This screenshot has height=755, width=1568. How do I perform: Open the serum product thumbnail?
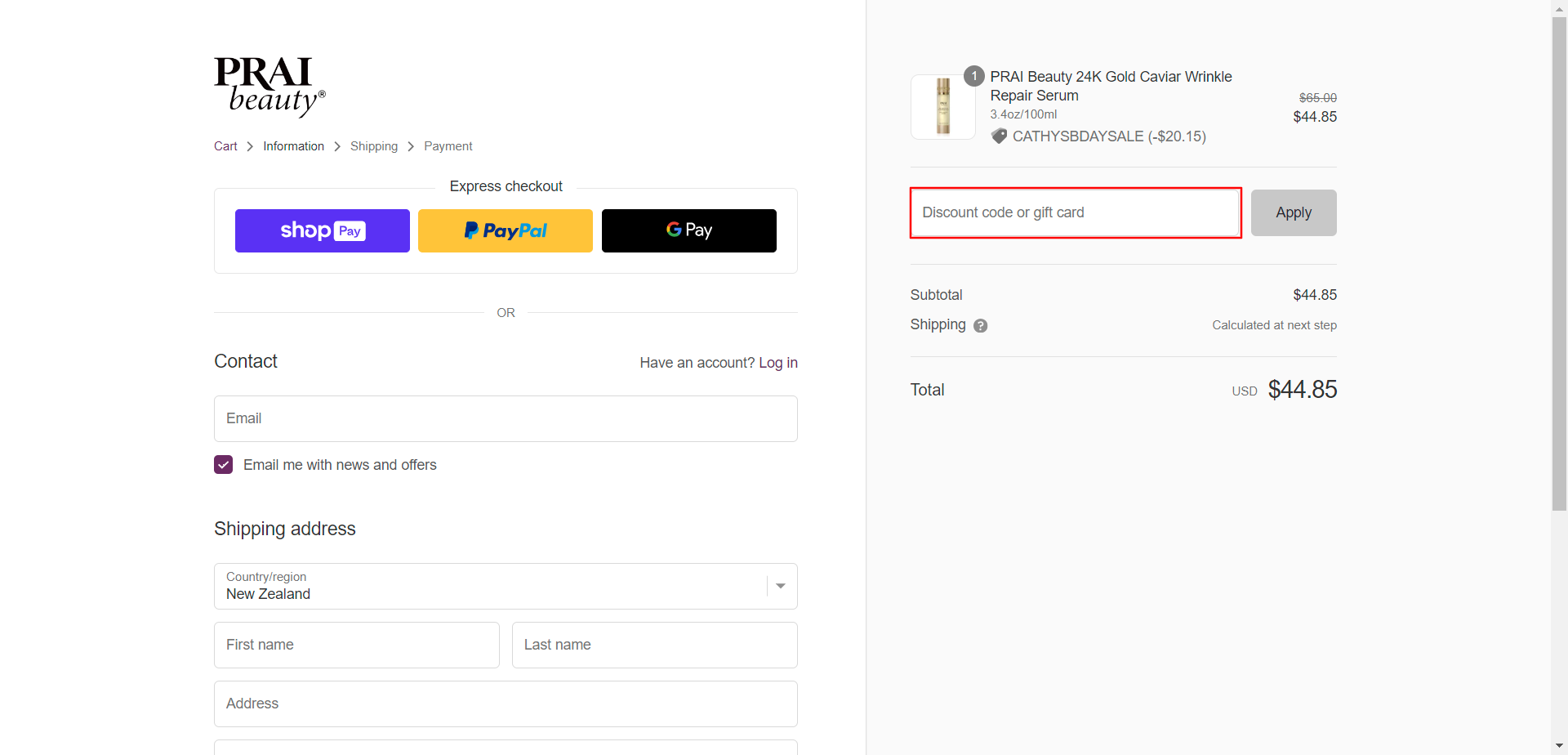pos(942,107)
